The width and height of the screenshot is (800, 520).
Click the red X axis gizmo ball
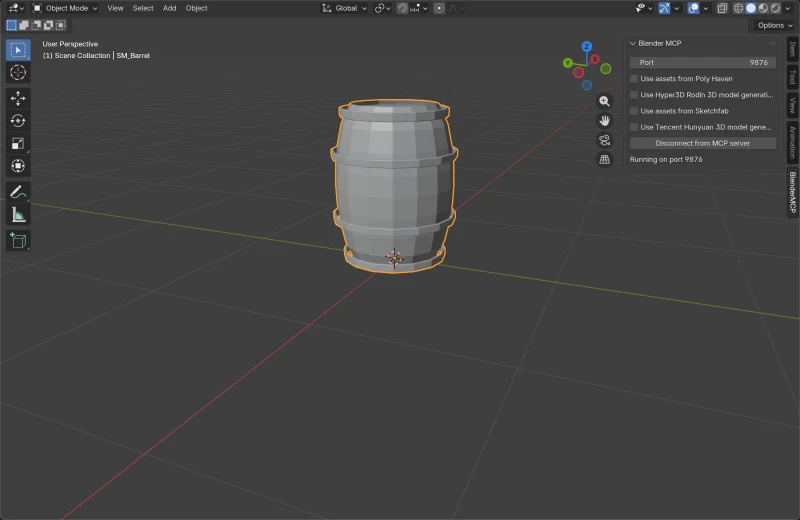(595, 60)
